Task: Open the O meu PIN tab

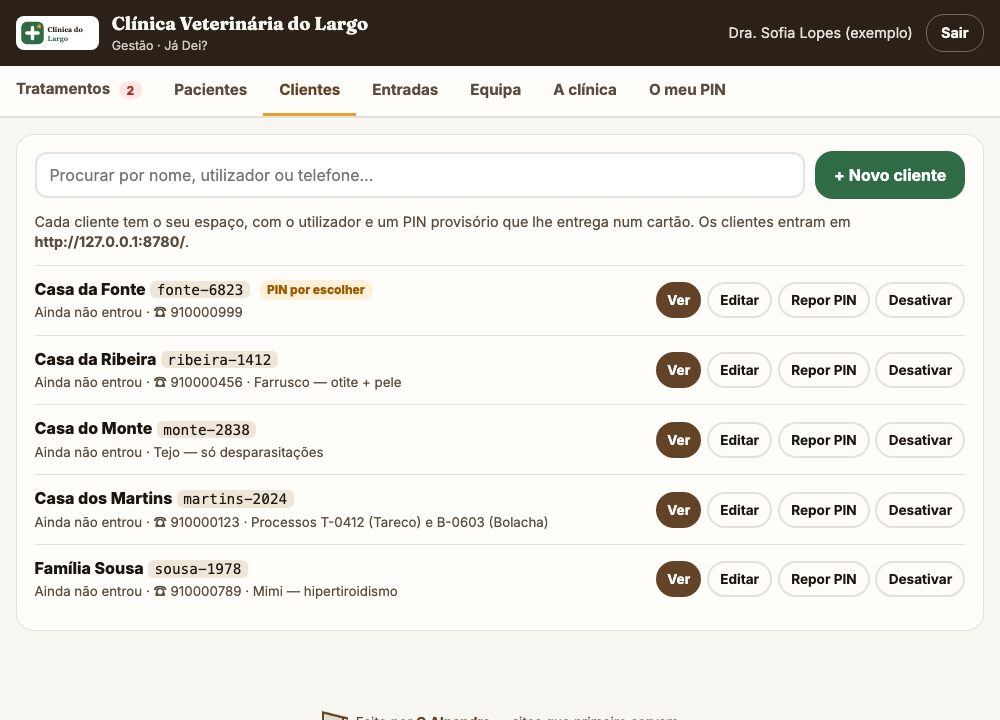Action: pos(687,90)
